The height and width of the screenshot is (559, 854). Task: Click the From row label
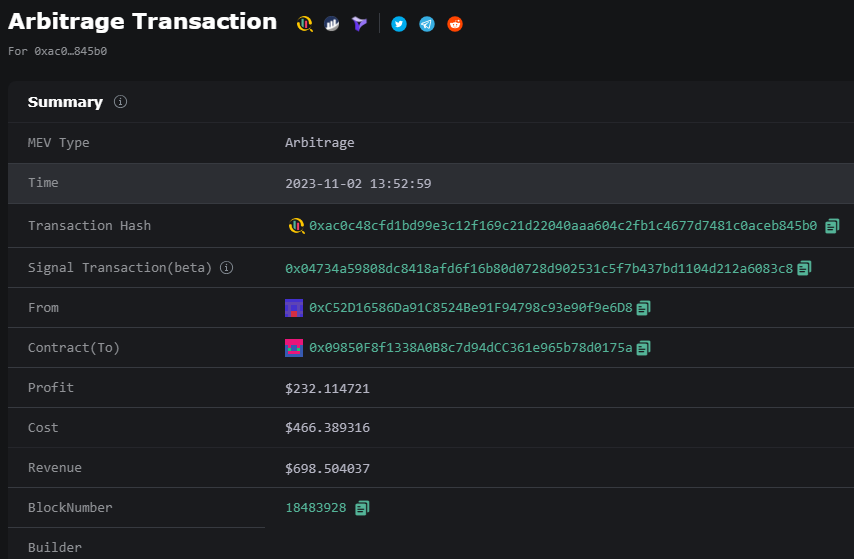[x=43, y=308]
